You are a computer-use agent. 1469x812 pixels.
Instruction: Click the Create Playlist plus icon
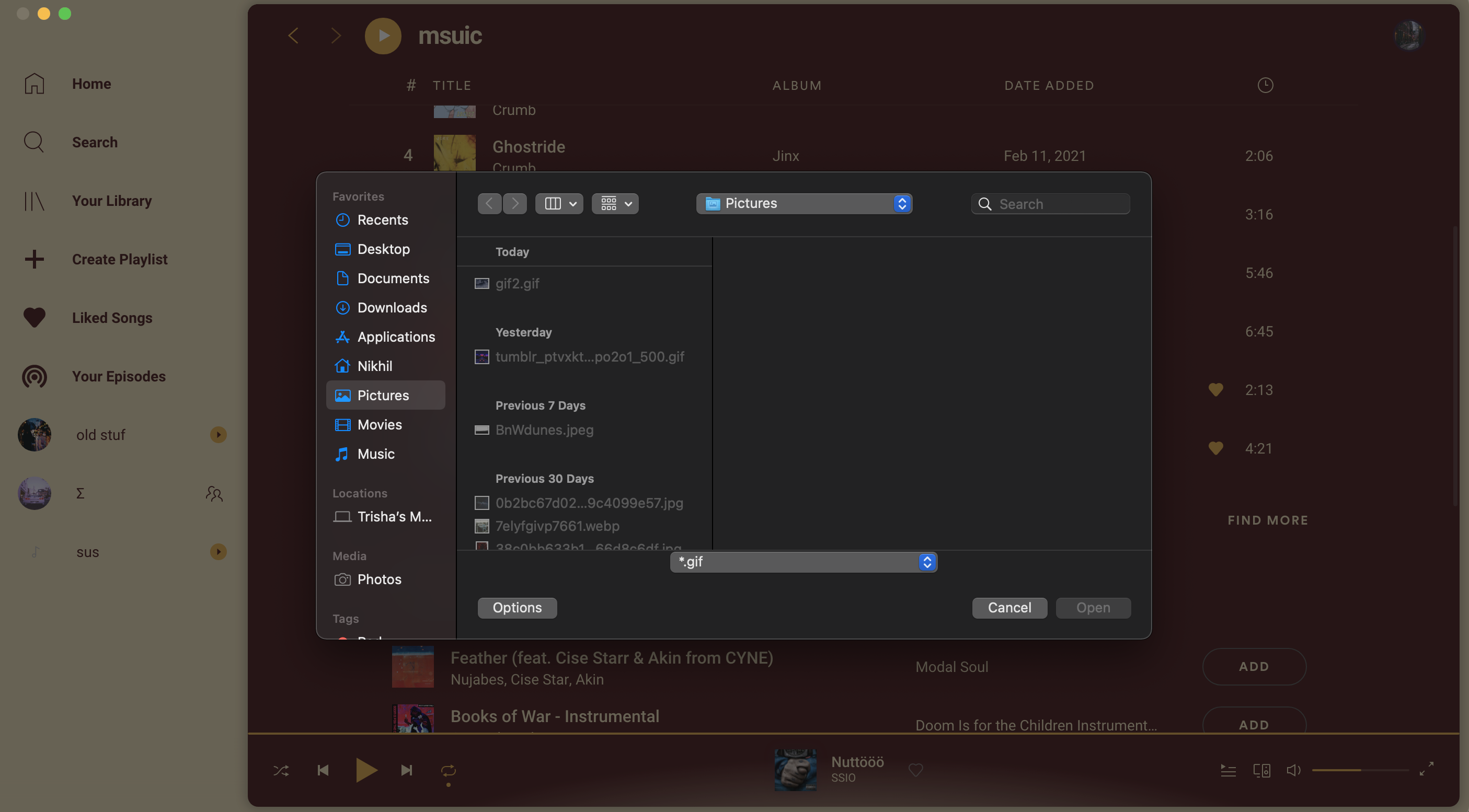[x=34, y=259]
